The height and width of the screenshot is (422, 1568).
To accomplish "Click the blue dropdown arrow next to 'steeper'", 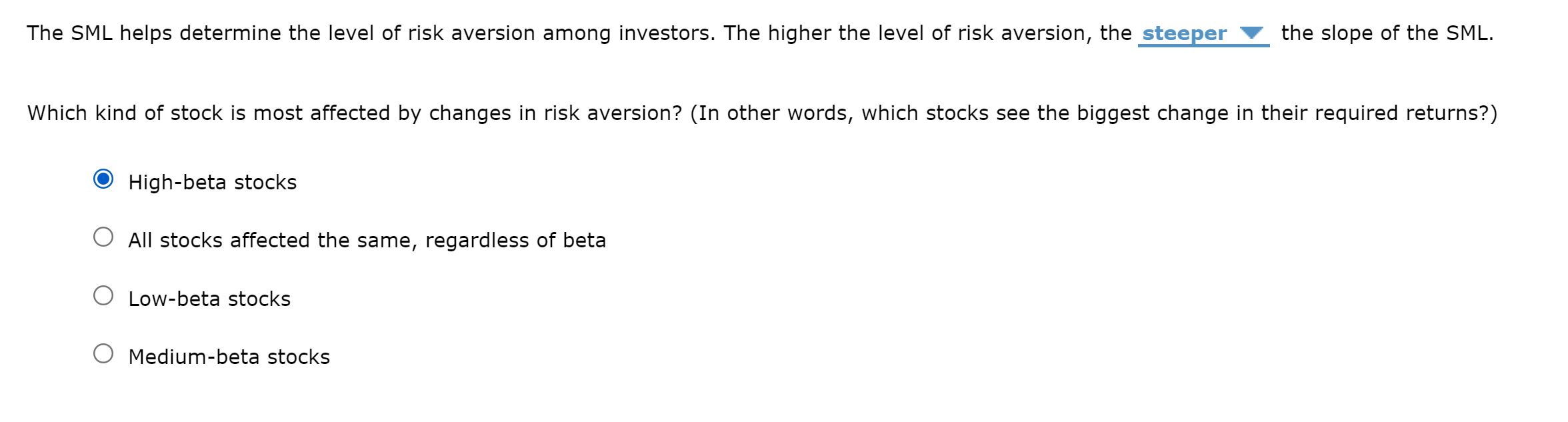I will pyautogui.click(x=1251, y=33).
